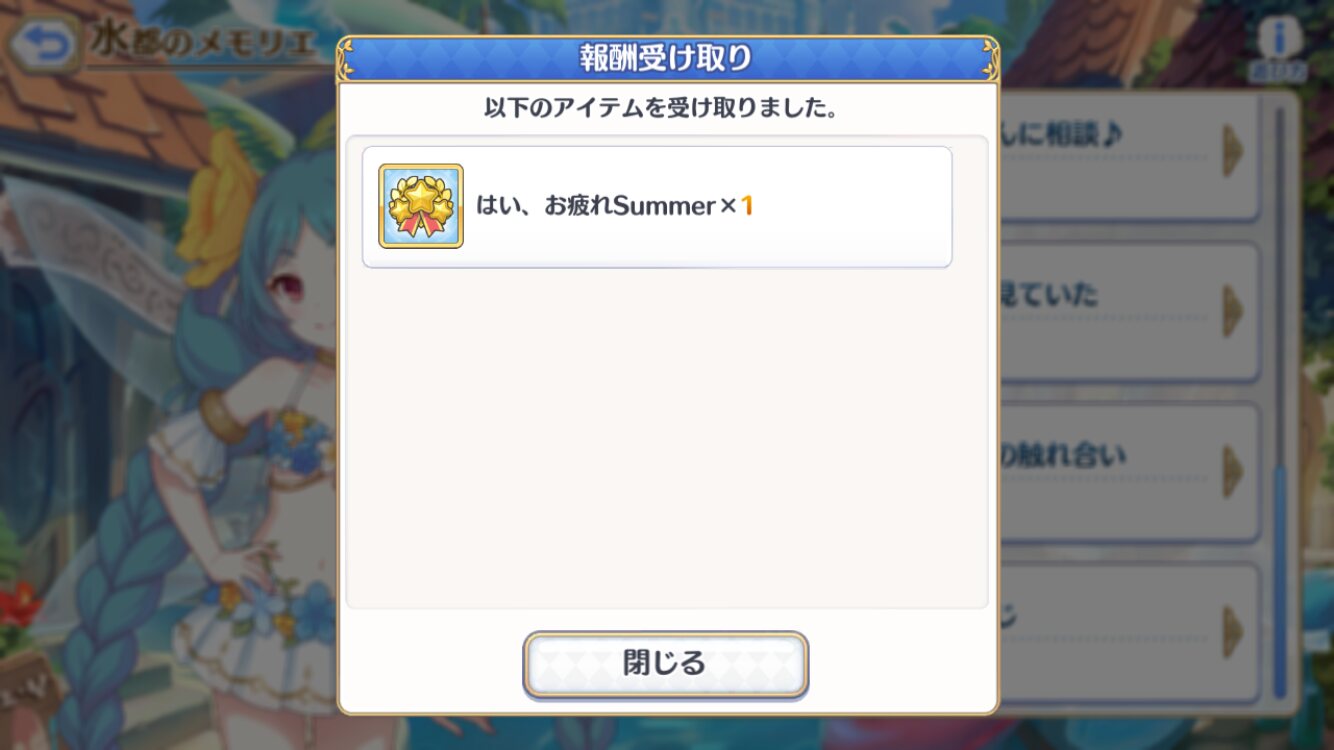
Task: Select the はい、お疲れSummer reward row
Action: [657, 207]
